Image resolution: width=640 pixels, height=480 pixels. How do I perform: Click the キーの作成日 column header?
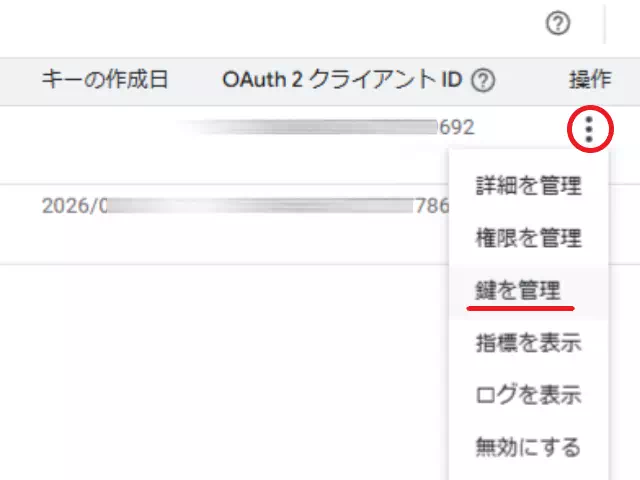click(x=104, y=81)
